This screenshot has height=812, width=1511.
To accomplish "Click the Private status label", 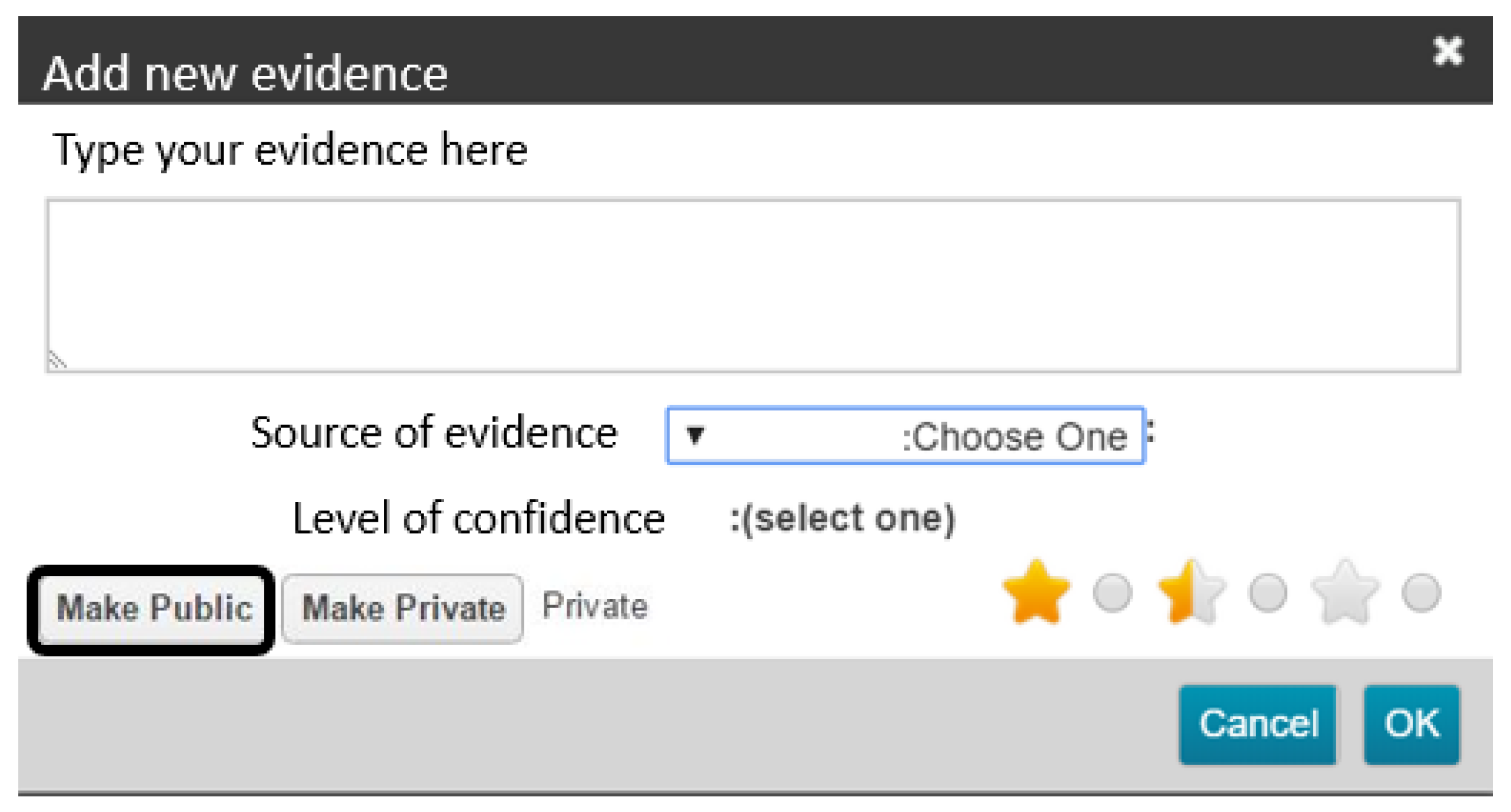I will 594,606.
